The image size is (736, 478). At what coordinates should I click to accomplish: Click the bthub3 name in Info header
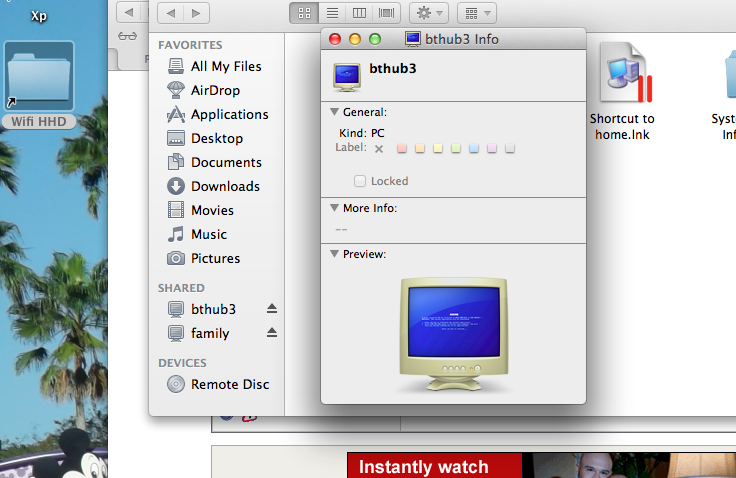pyautogui.click(x=392, y=69)
